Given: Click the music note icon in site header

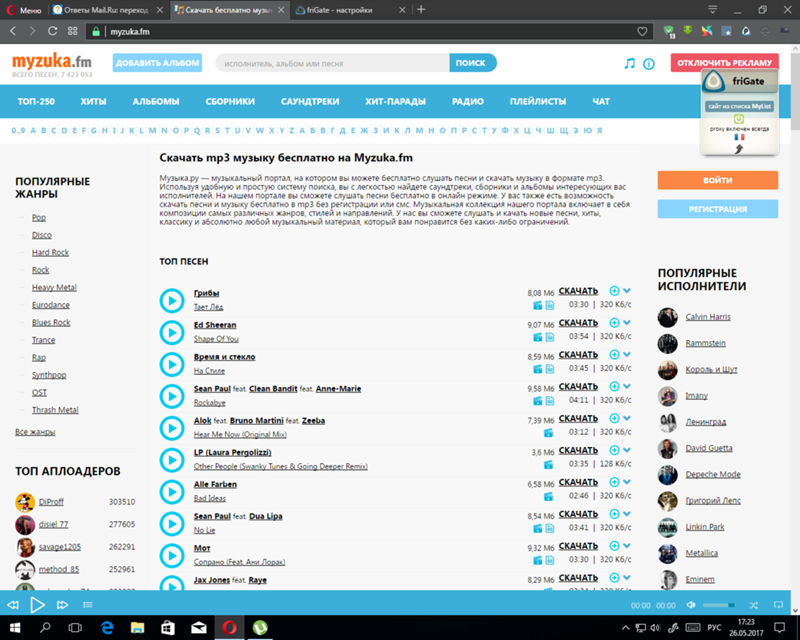Looking at the screenshot, I should [630, 63].
